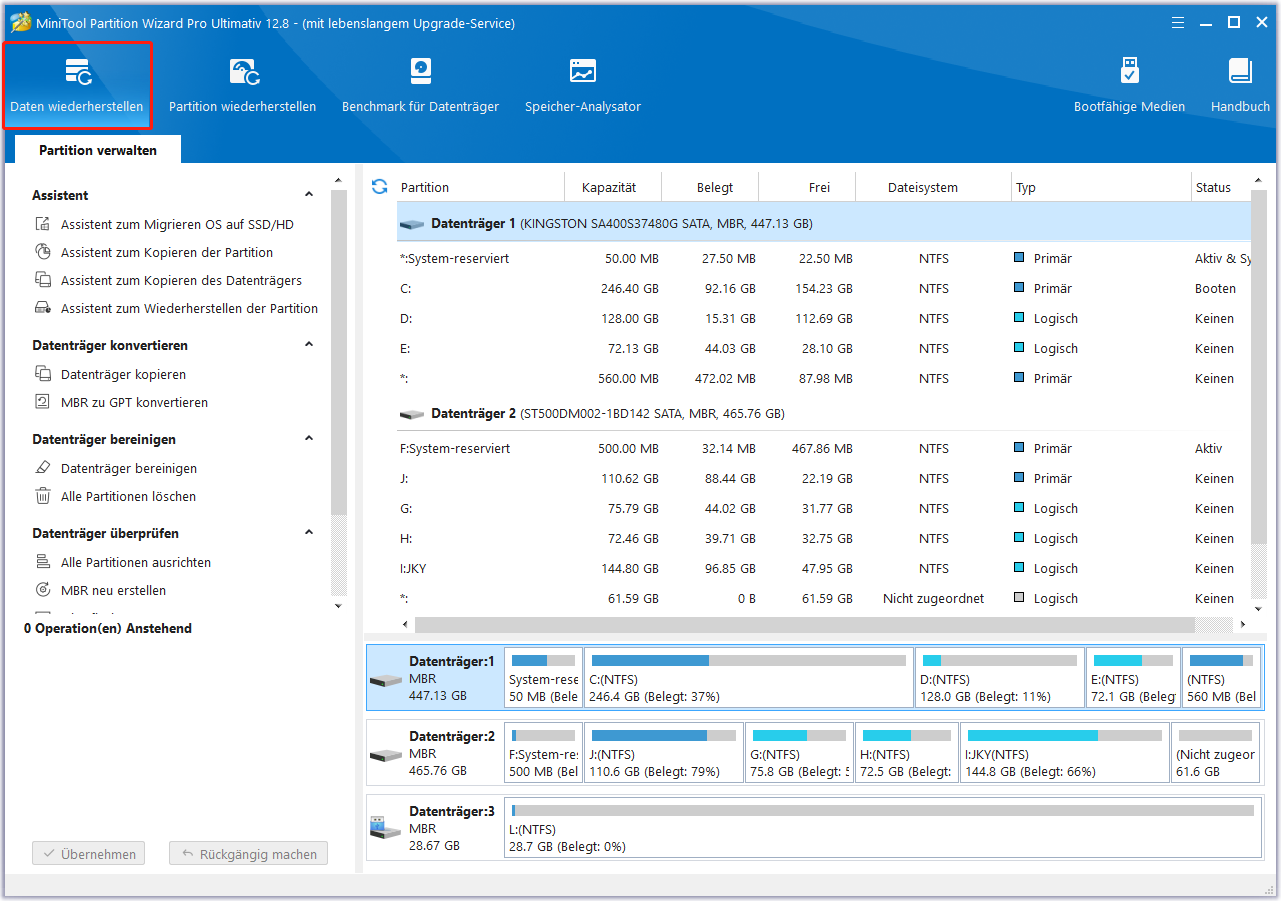Switch to Partition verwalten tab
1281x901 pixels.
click(x=98, y=150)
